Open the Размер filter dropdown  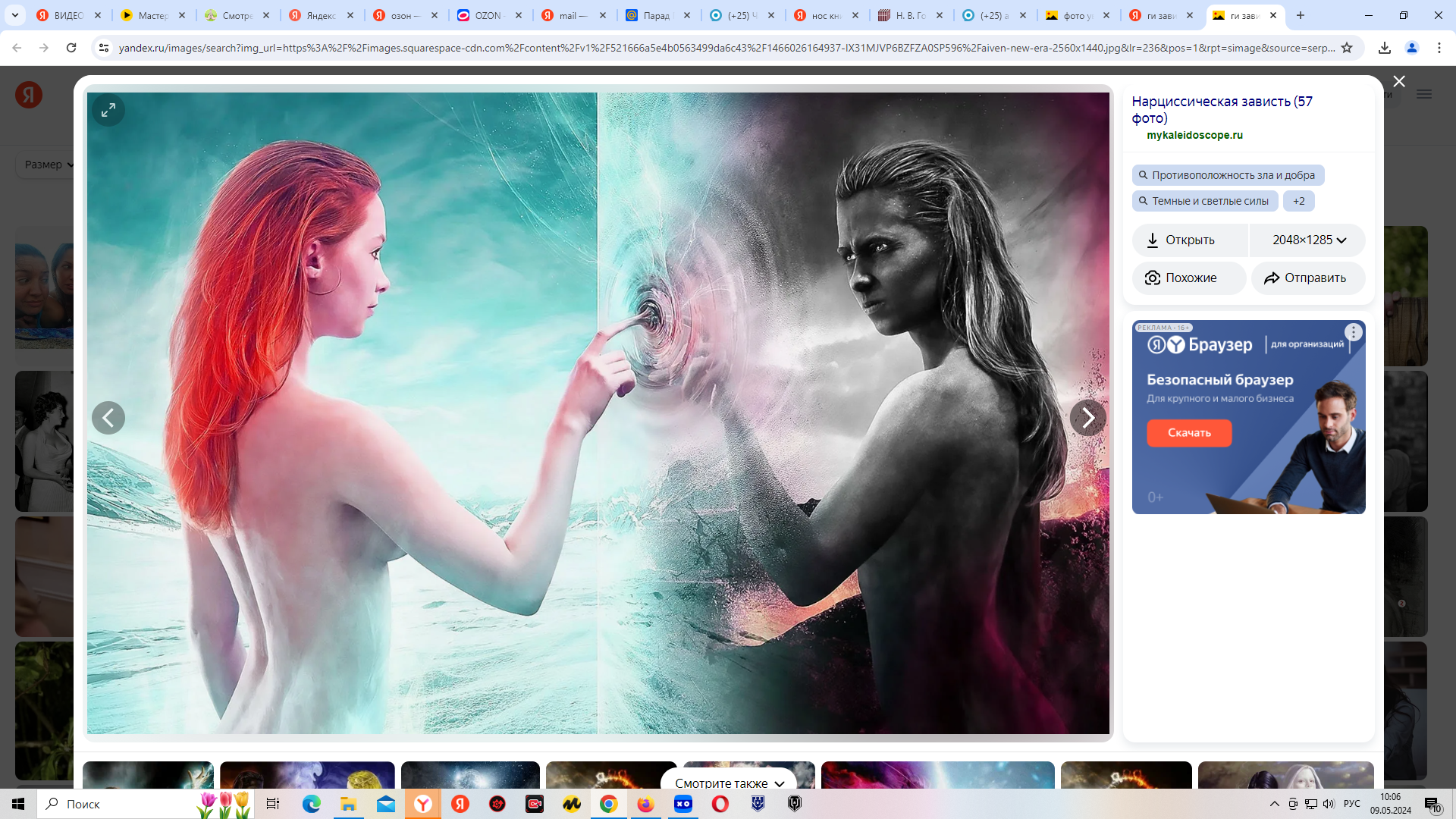(49, 165)
